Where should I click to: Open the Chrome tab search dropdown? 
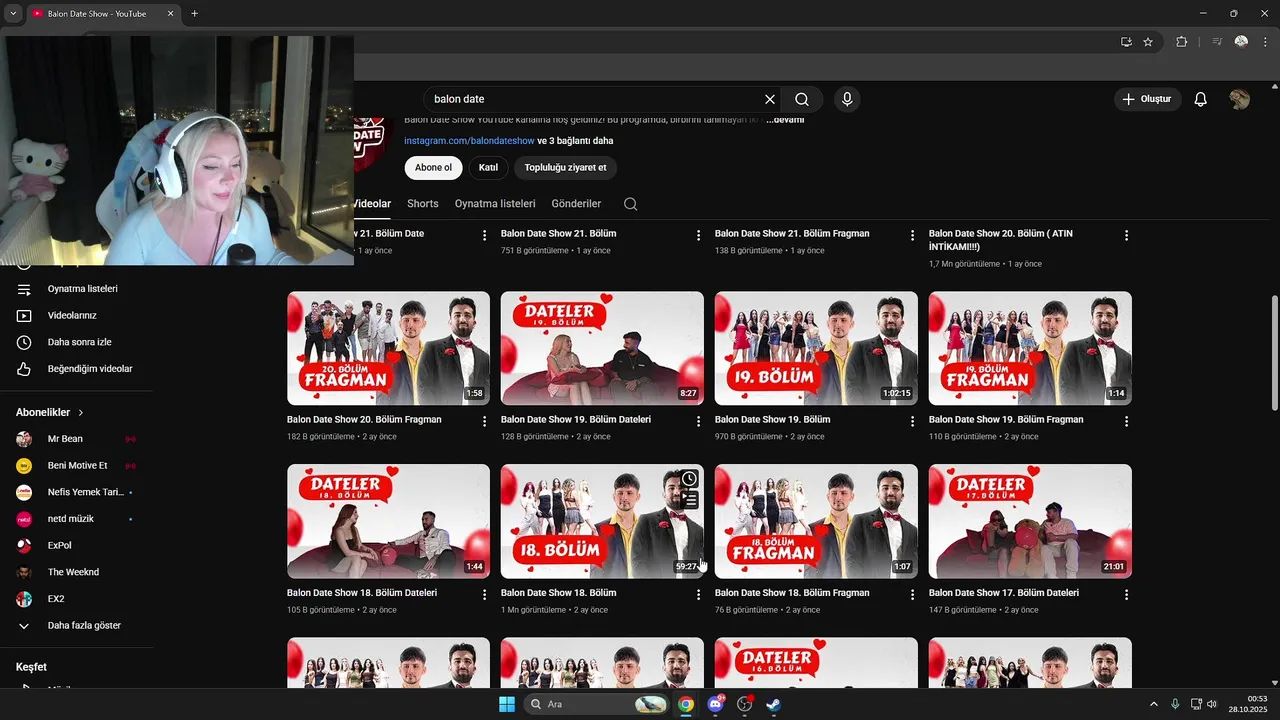13,13
